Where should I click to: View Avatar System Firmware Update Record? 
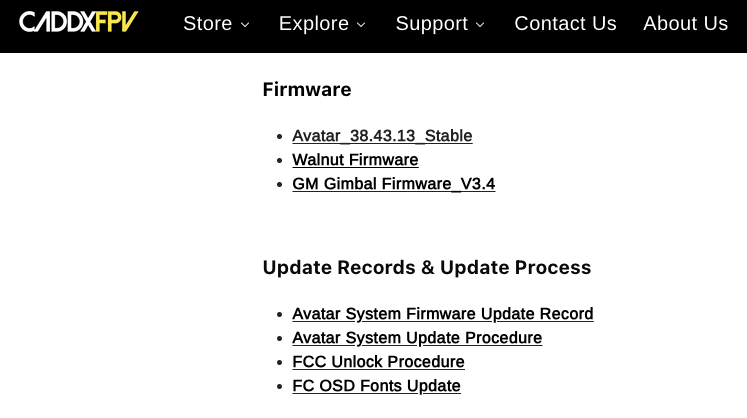[x=442, y=314]
